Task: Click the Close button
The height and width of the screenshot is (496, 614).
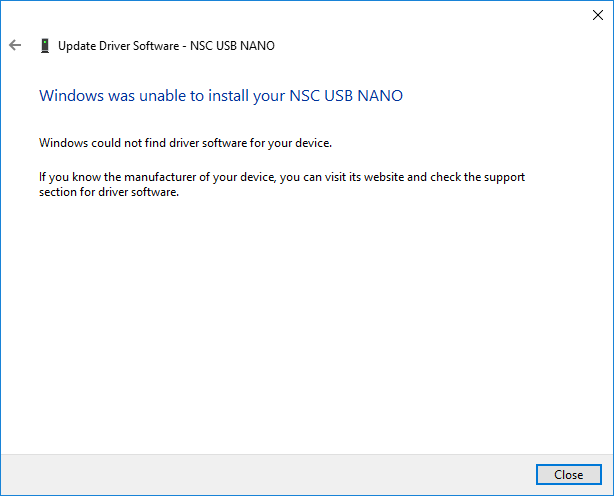Action: (x=569, y=474)
